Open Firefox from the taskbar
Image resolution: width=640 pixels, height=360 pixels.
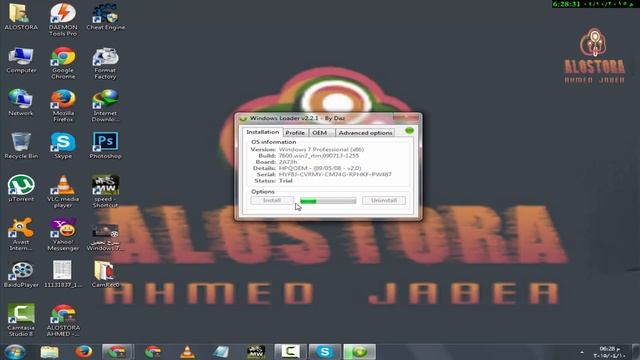(x=84, y=352)
